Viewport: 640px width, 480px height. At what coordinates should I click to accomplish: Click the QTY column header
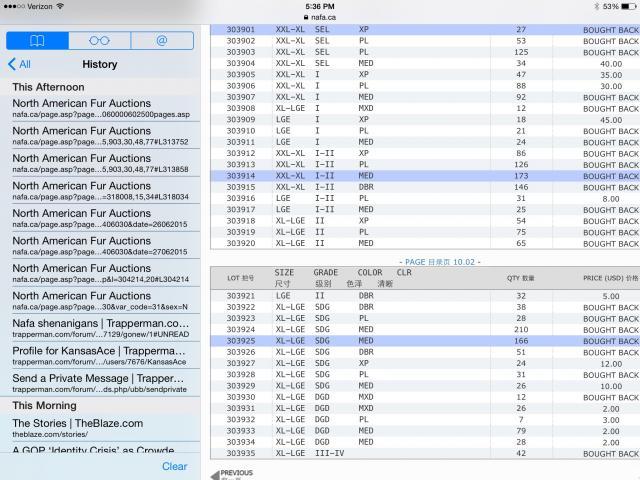tap(520, 278)
